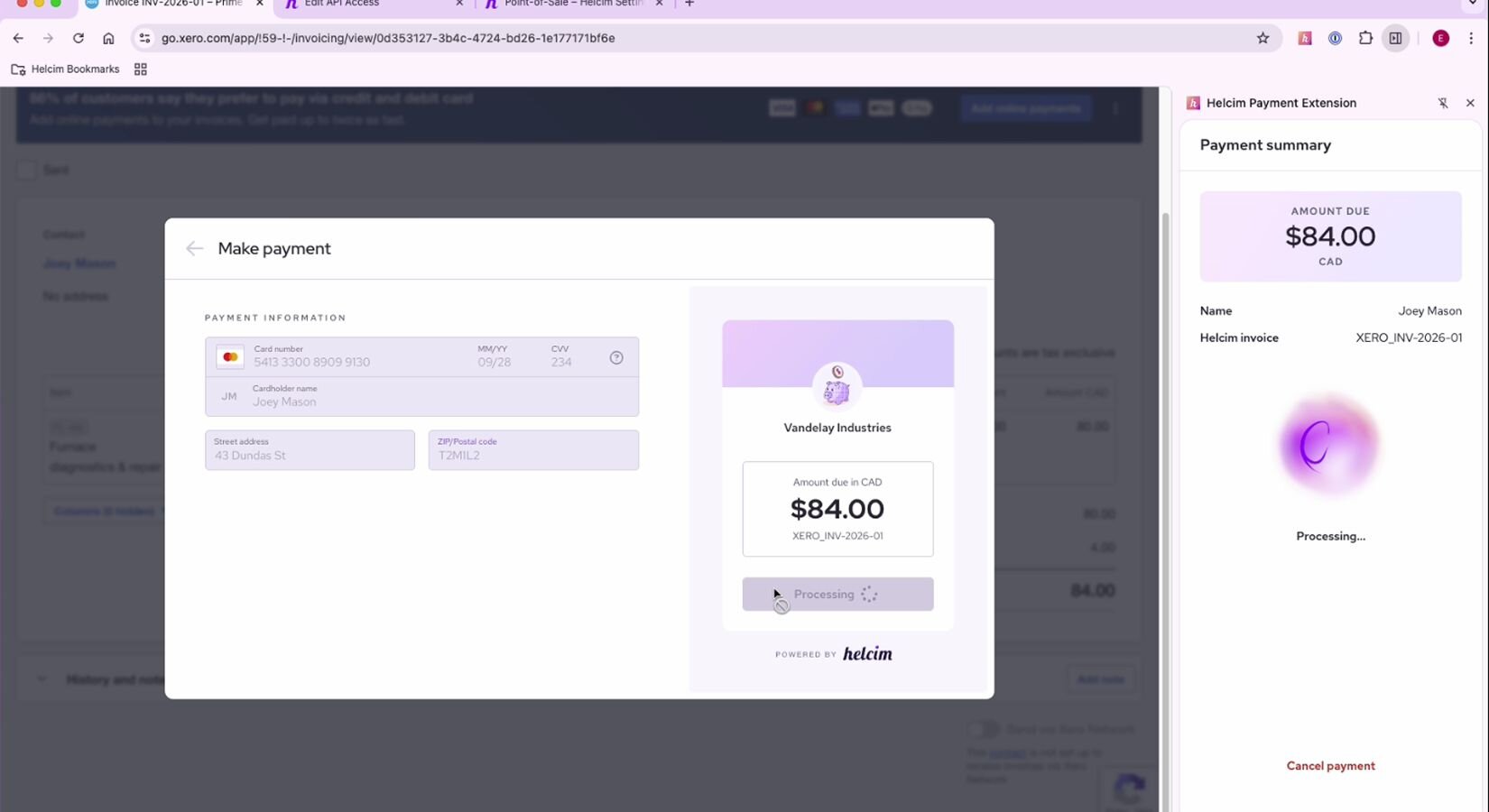Open the browser Extensions puzzle icon

tap(1365, 38)
